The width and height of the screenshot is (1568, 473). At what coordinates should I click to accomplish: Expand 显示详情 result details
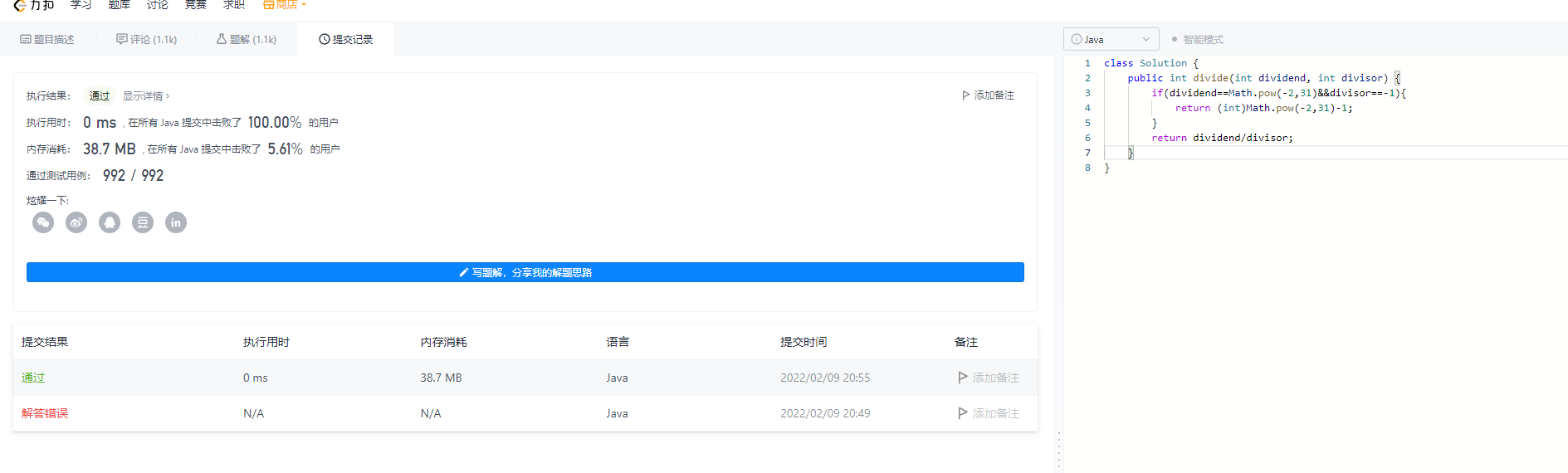(146, 96)
